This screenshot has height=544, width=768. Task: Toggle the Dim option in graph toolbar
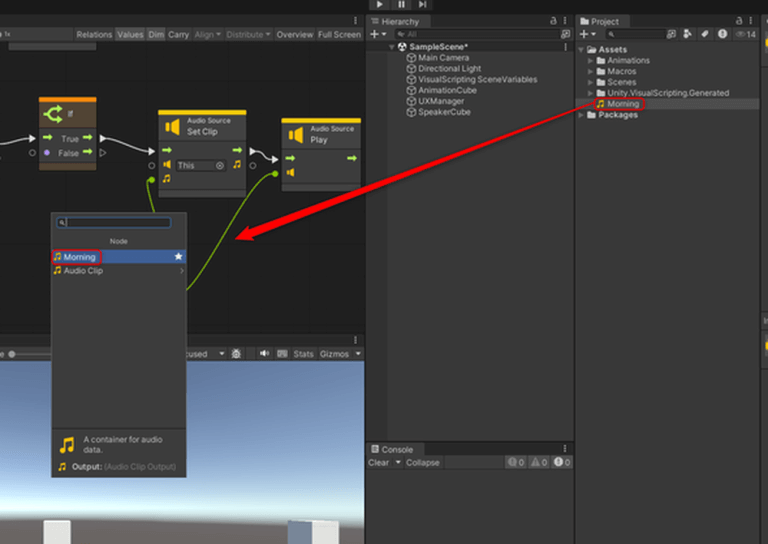[156, 34]
